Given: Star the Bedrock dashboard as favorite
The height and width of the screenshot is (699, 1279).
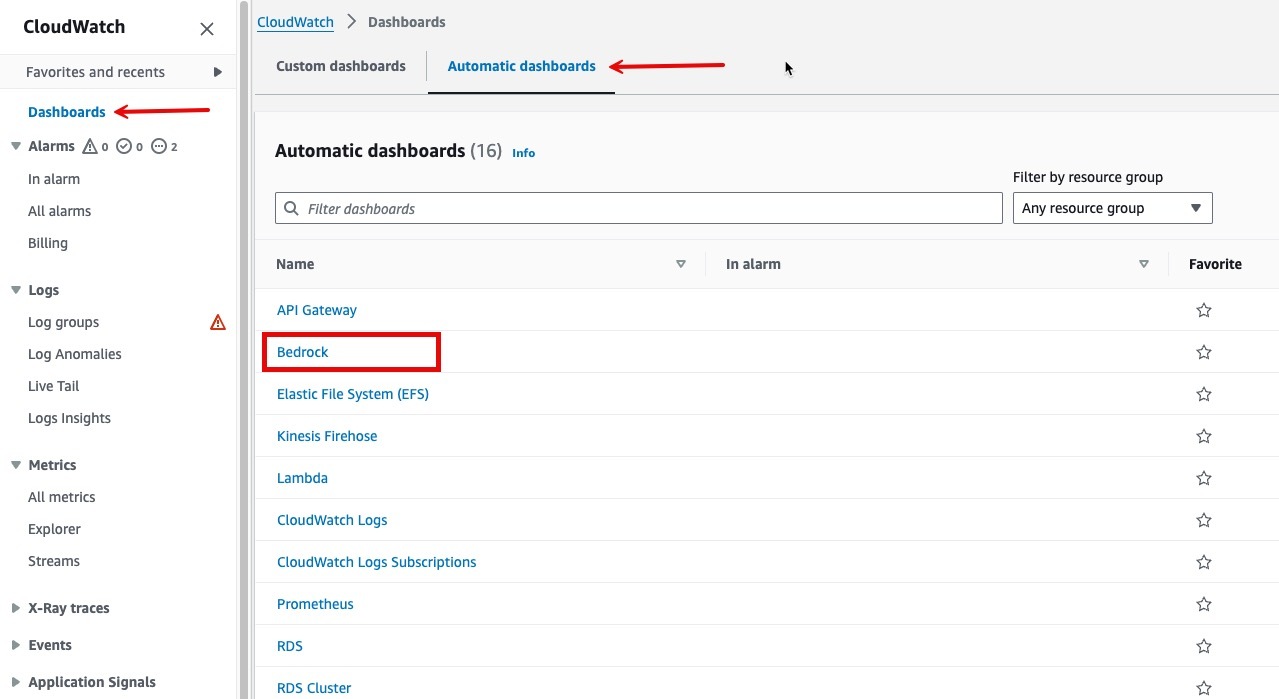Looking at the screenshot, I should pyautogui.click(x=1204, y=352).
